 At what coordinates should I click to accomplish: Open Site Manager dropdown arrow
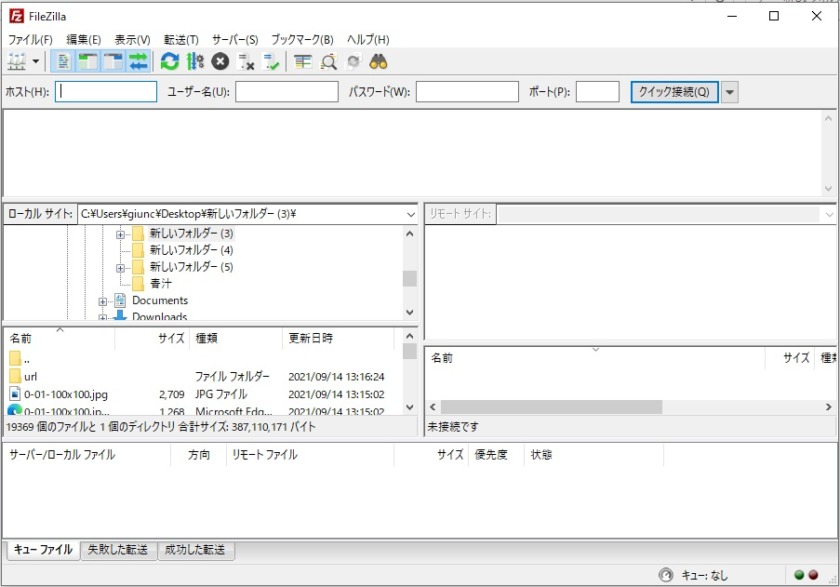pos(36,62)
